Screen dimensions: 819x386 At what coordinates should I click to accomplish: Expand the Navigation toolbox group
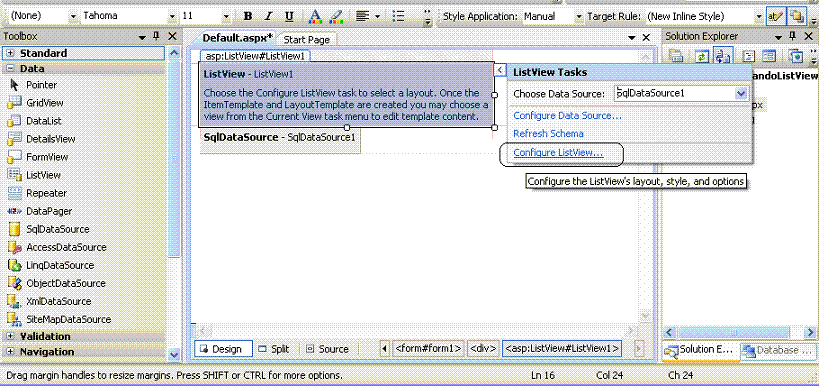(x=10, y=352)
